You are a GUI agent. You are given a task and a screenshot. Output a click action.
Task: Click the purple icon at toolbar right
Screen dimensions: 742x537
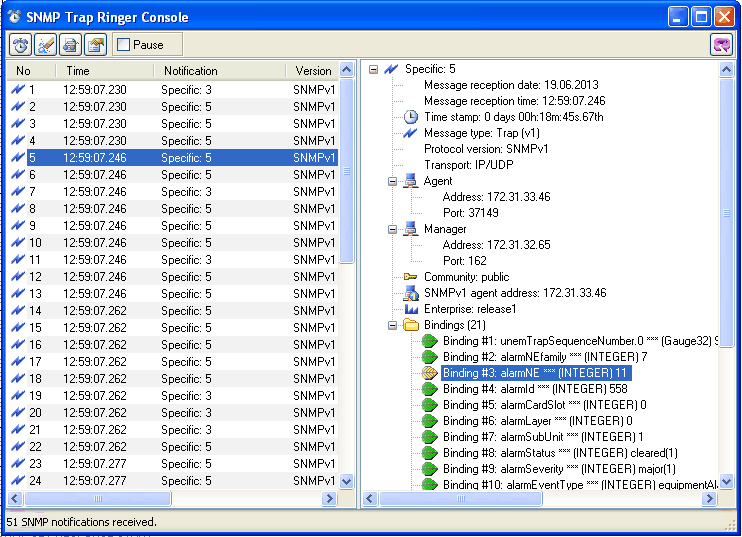(721, 44)
